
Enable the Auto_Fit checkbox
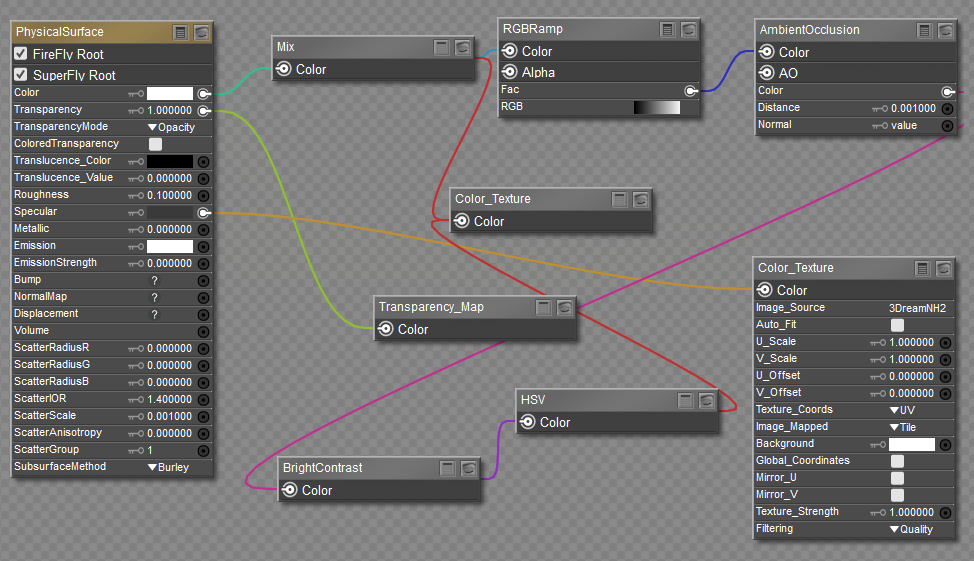coord(897,325)
